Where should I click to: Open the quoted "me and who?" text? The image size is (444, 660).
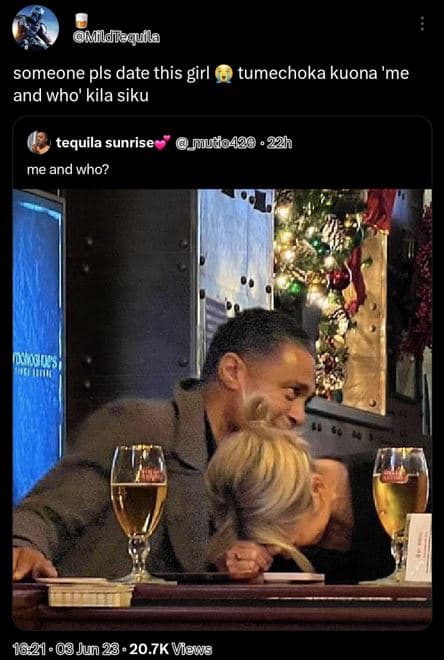click(68, 170)
